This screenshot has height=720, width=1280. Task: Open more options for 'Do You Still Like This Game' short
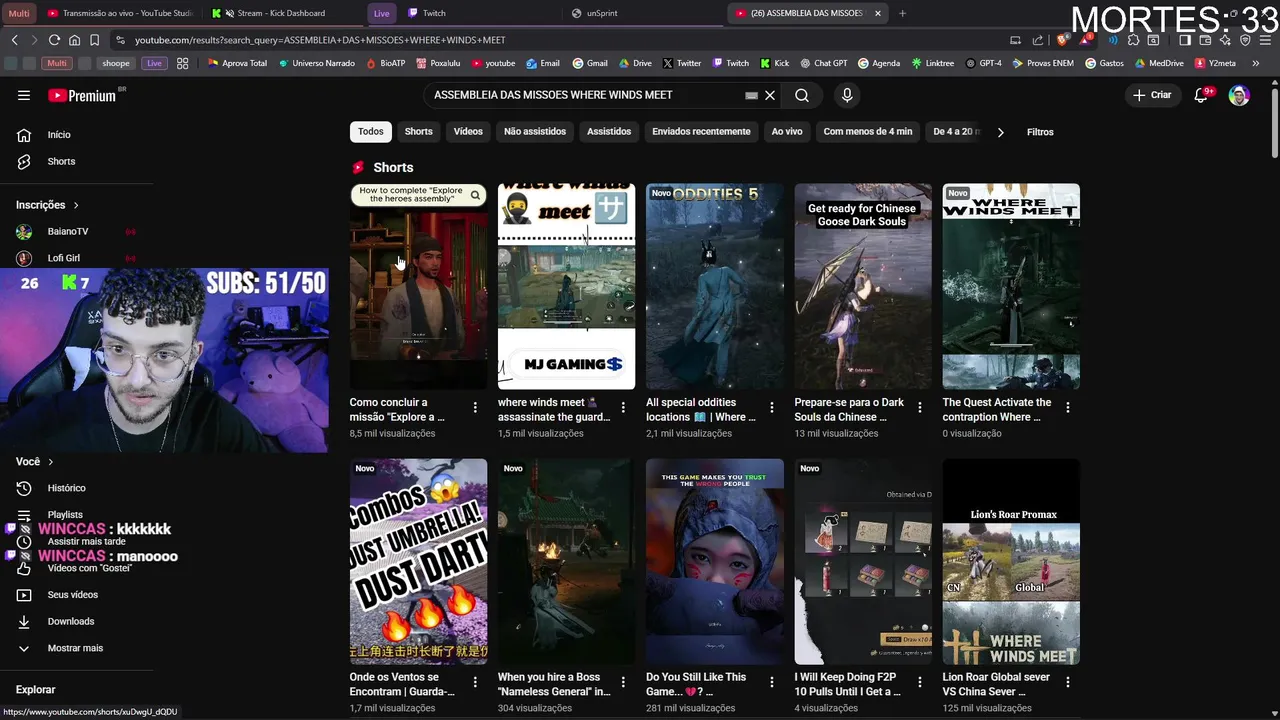point(771,682)
